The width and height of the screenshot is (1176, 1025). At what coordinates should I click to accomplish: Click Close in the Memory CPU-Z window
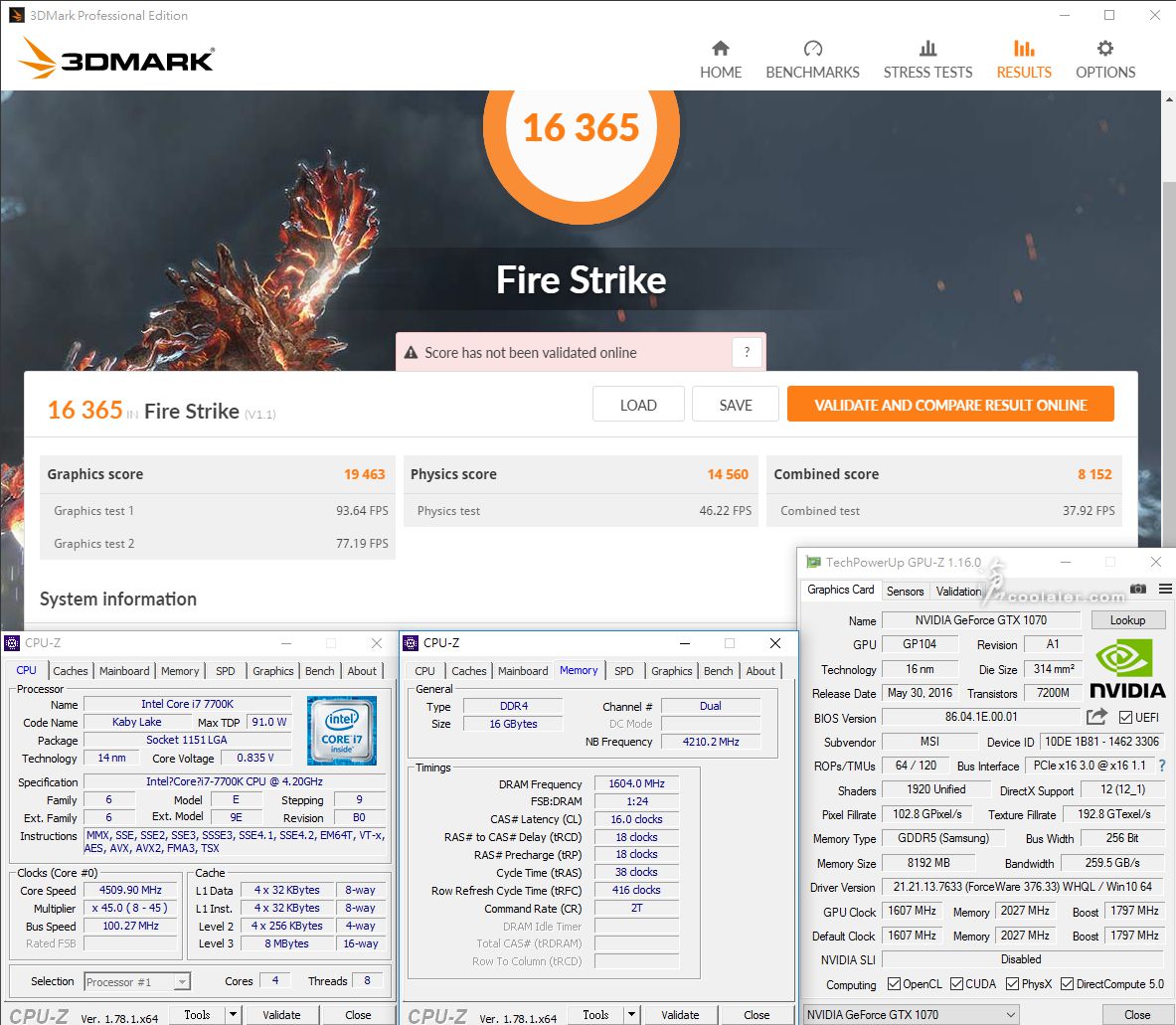tap(756, 1014)
